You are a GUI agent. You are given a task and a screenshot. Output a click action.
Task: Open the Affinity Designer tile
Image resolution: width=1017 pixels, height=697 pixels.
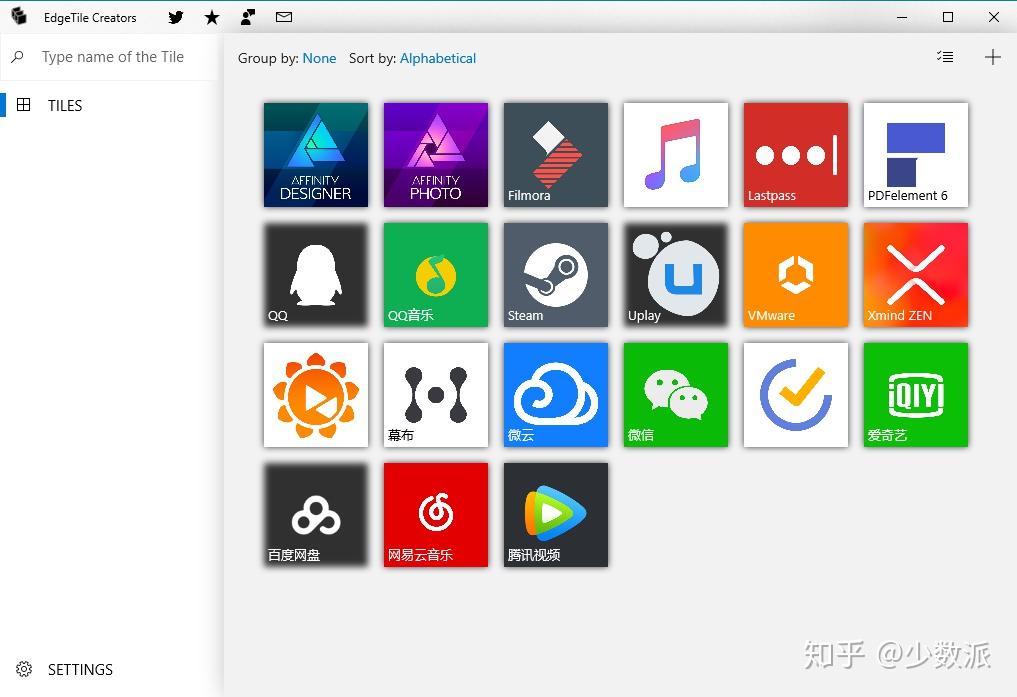pos(316,155)
